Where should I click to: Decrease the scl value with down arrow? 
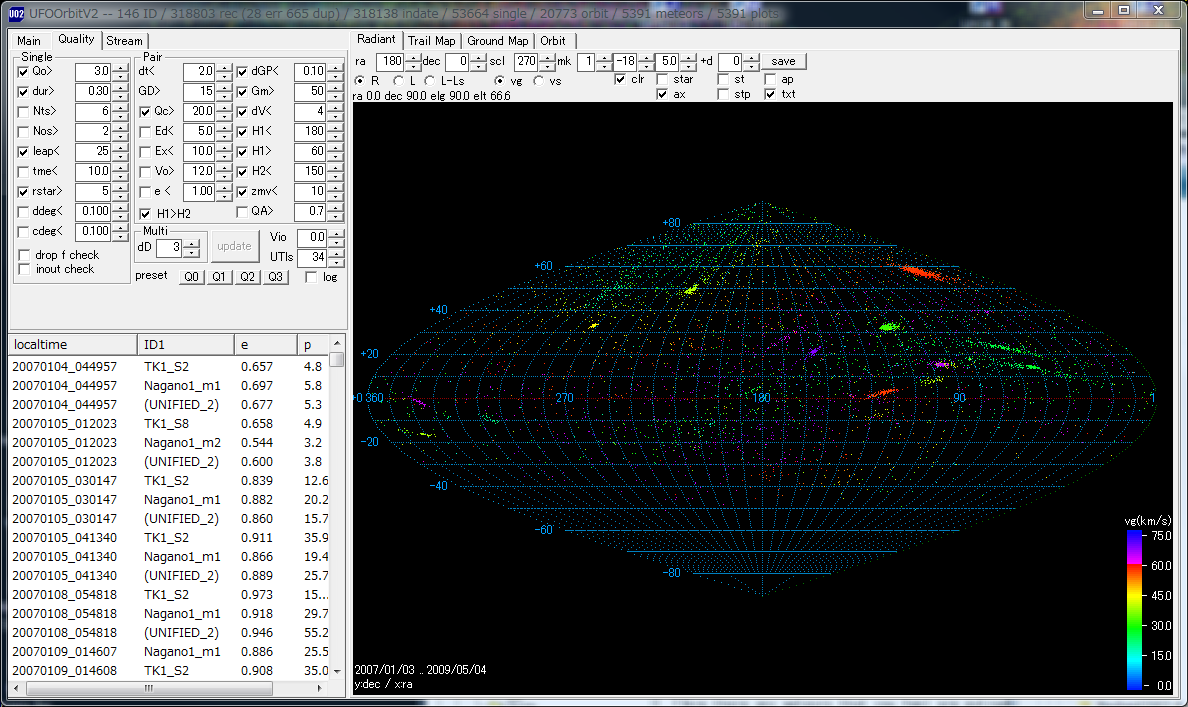pyautogui.click(x=547, y=66)
